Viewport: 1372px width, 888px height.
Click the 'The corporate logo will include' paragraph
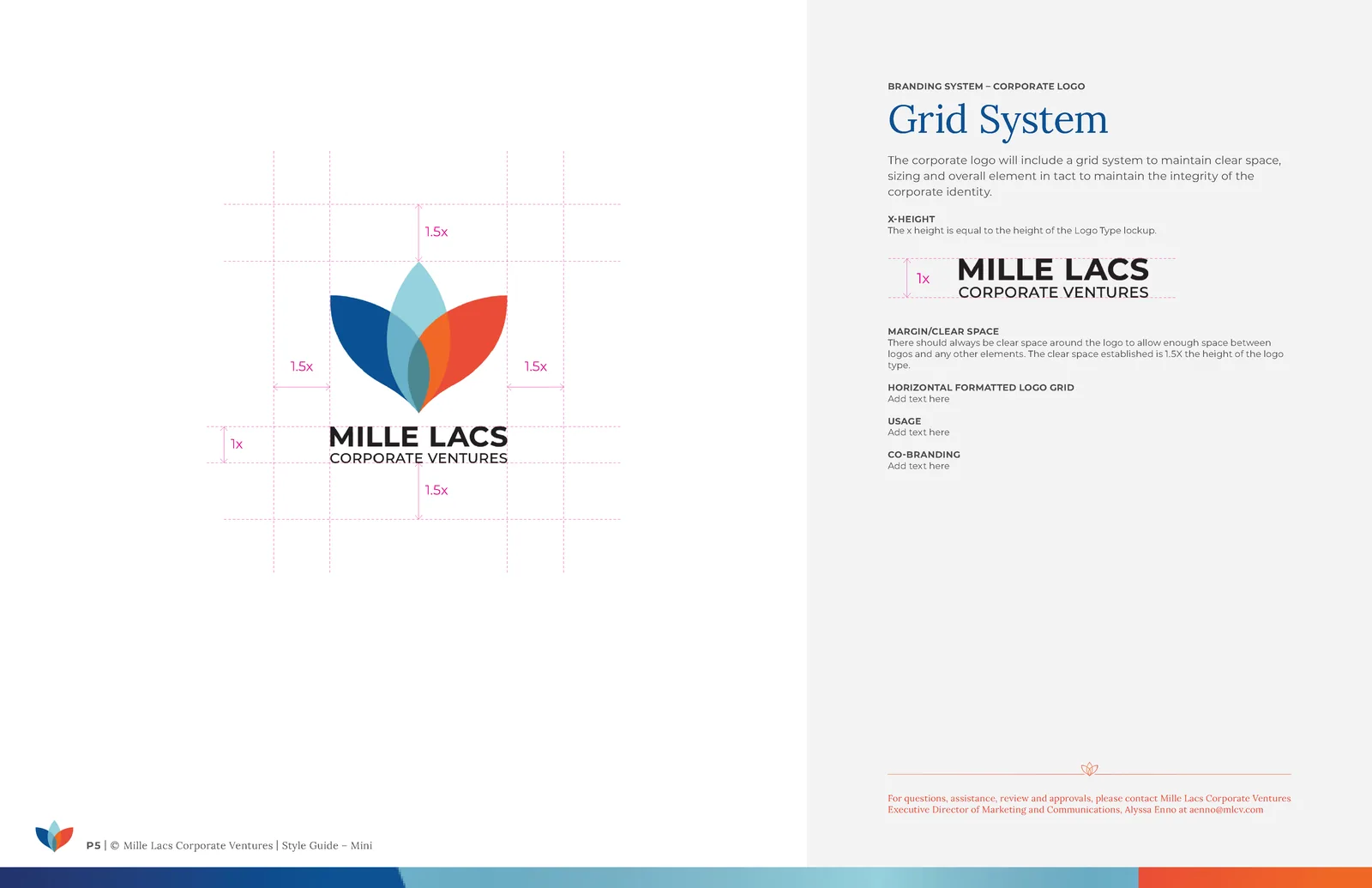1085,176
